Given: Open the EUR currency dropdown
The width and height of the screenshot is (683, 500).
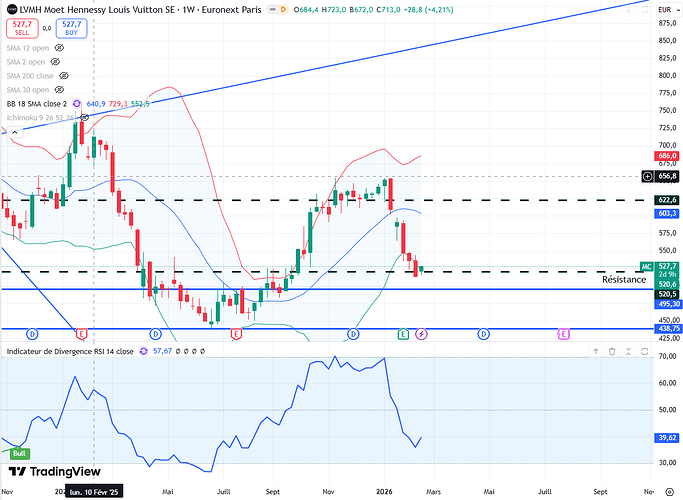Looking at the screenshot, I should (665, 10).
